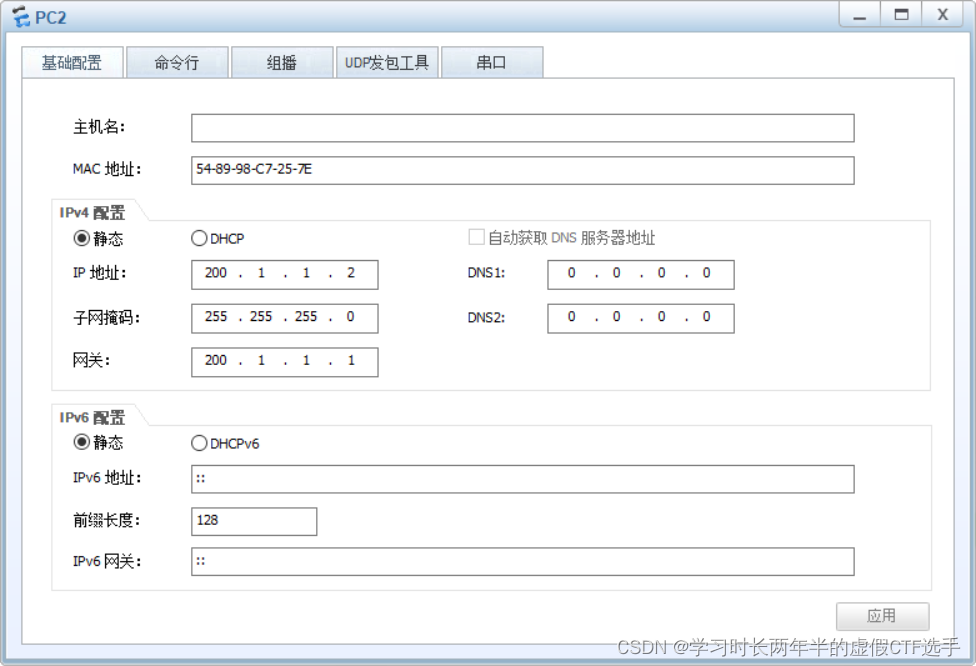The width and height of the screenshot is (976, 666).
Task: Maximize the PC2 window
Action: [901, 15]
